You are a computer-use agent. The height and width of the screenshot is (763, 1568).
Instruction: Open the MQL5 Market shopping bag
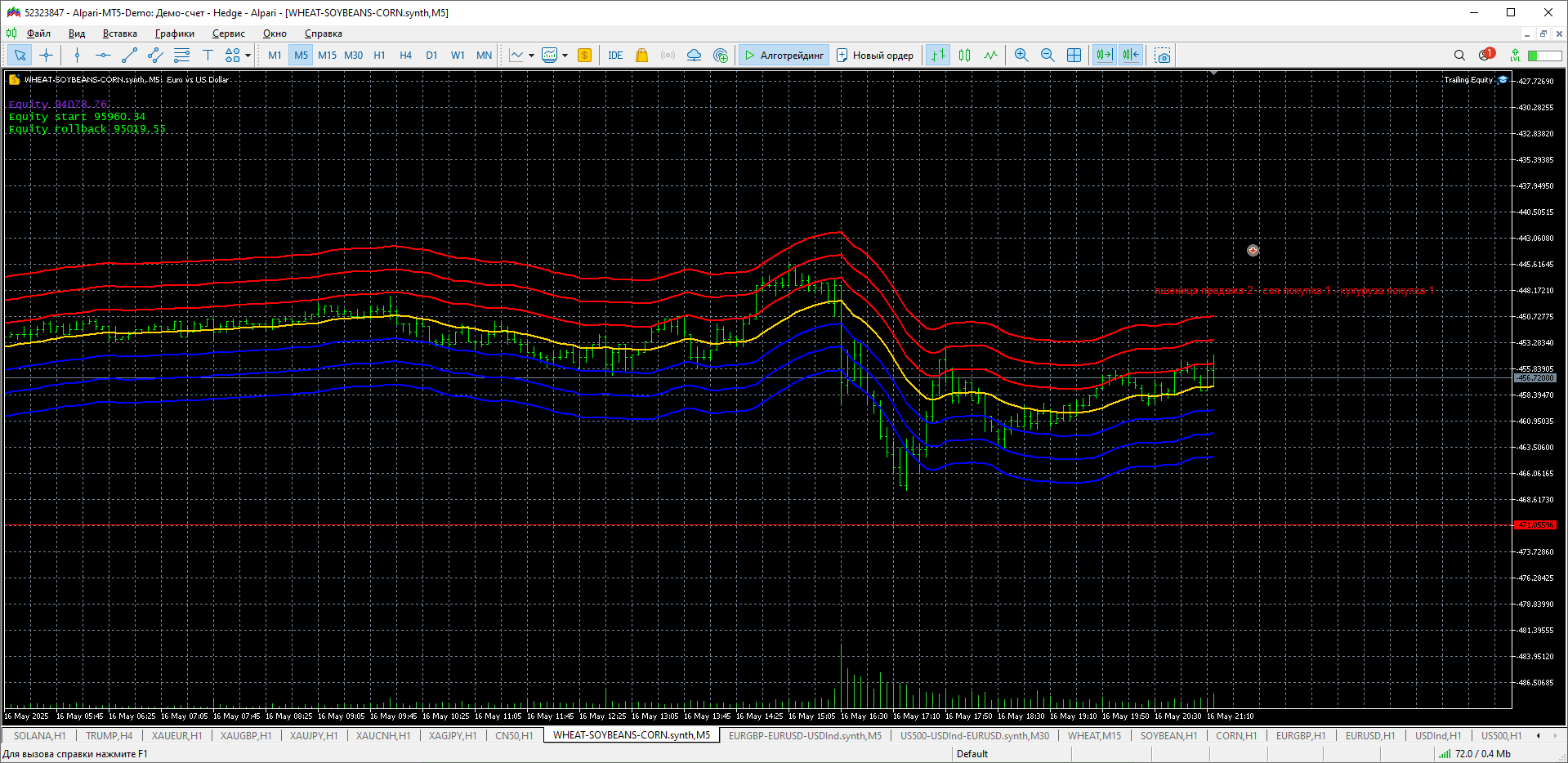point(641,56)
